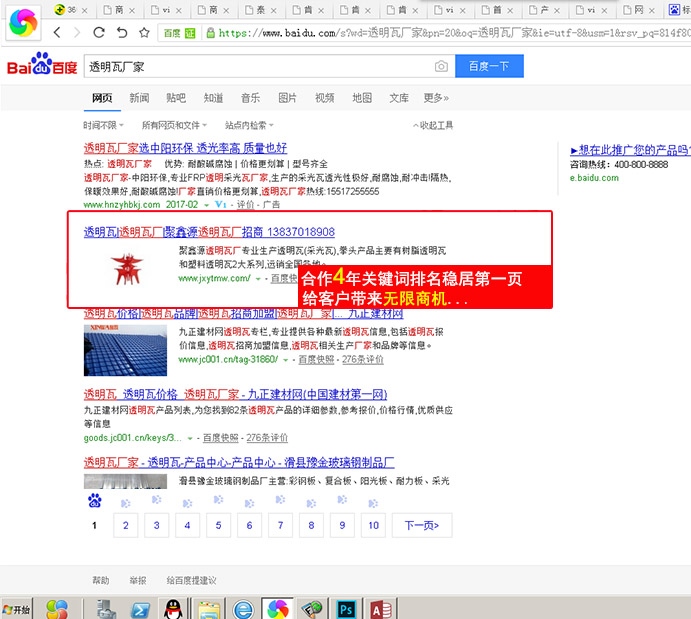Screen dimensions: 691x619
Task: Open result 滑县豫金玻璃钢制品厂
Action: pyautogui.click(x=239, y=462)
